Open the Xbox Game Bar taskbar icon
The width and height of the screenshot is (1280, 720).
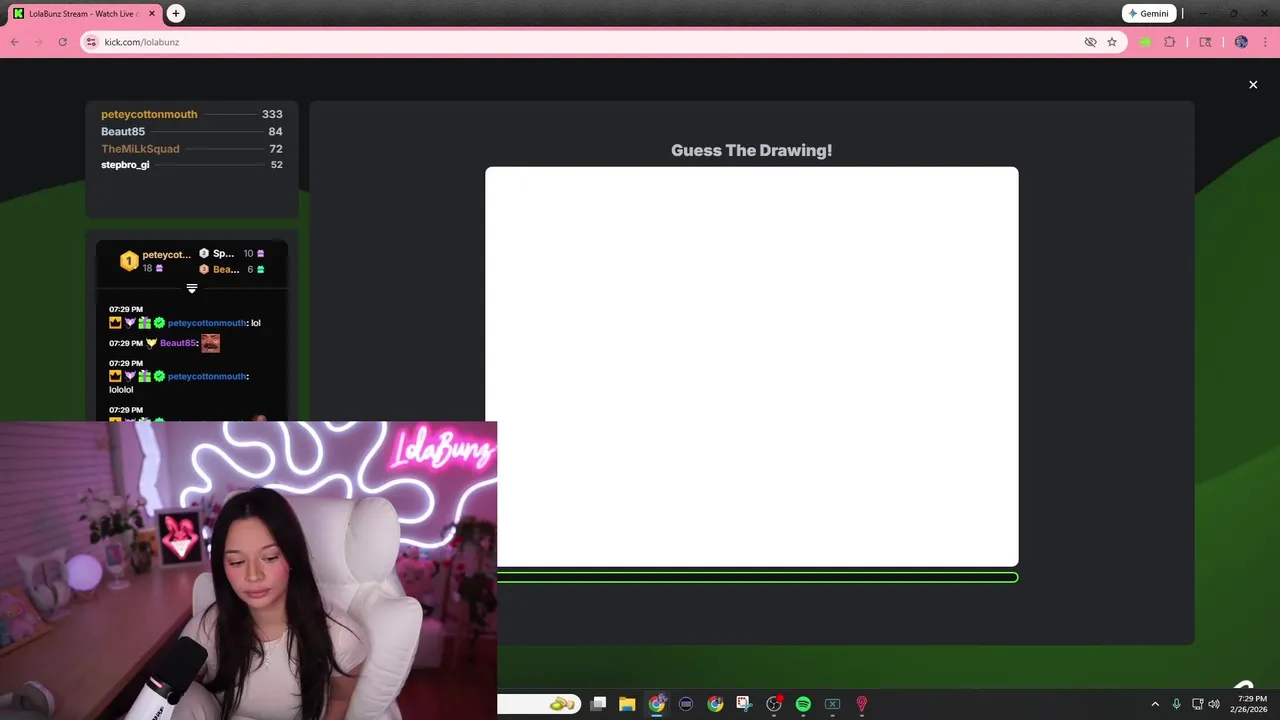832,704
